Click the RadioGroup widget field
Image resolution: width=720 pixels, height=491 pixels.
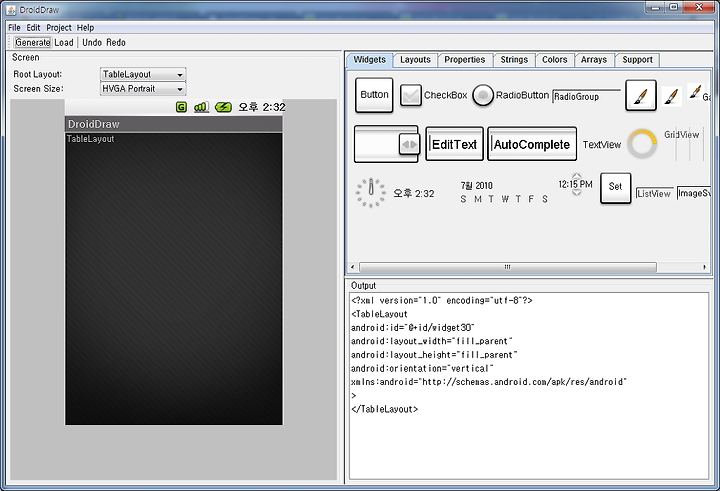click(x=586, y=96)
